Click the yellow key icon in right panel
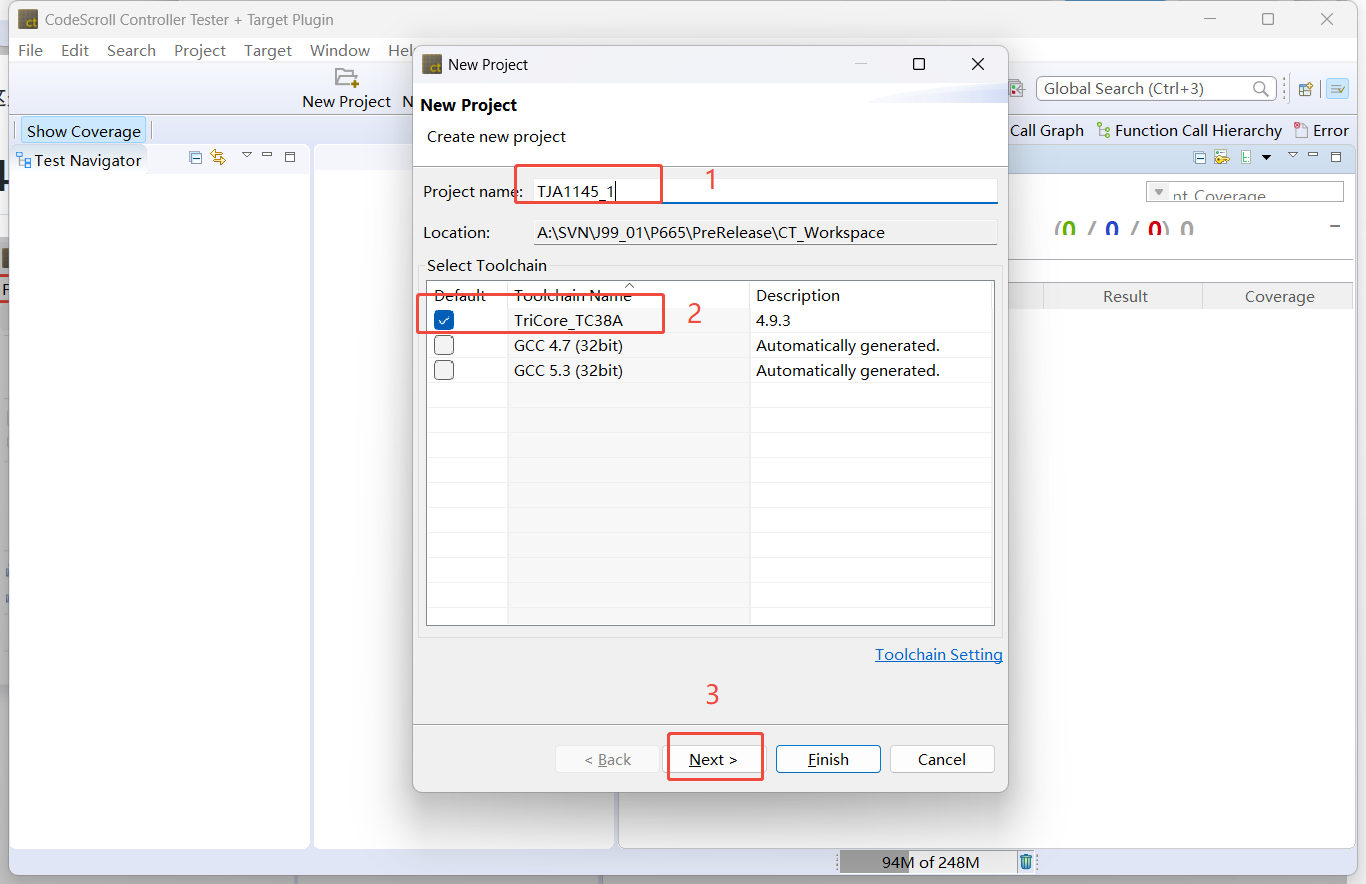Screen dimensions: 1366x884 click(x=1221, y=157)
